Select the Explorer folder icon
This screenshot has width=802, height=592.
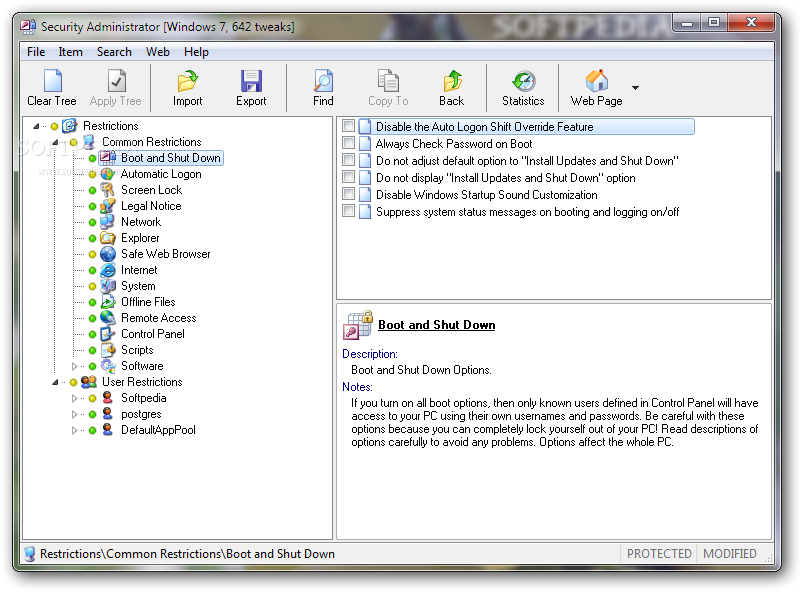point(107,238)
